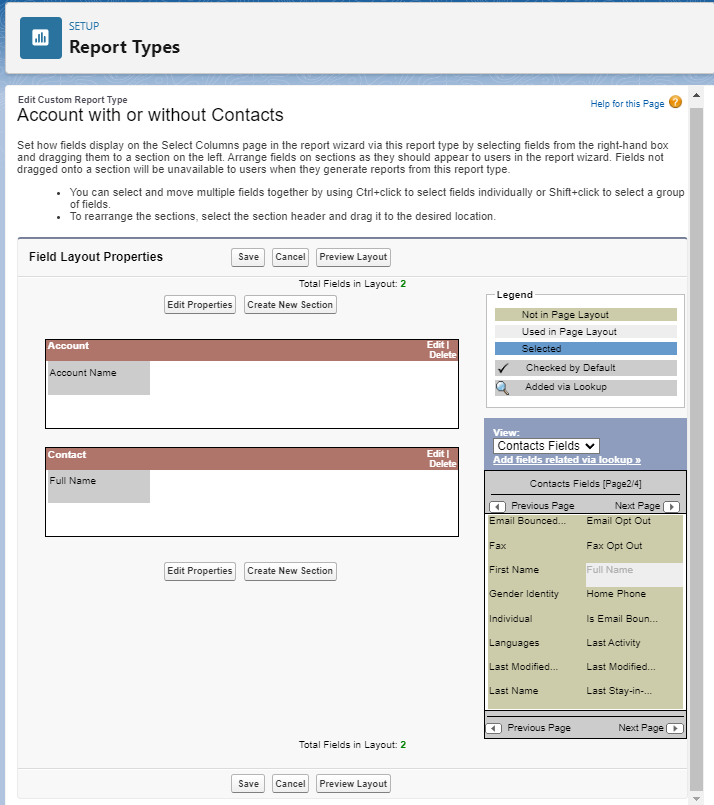Click the Checked by Default checkmark icon
Image resolution: width=714 pixels, height=805 pixels.
(503, 368)
